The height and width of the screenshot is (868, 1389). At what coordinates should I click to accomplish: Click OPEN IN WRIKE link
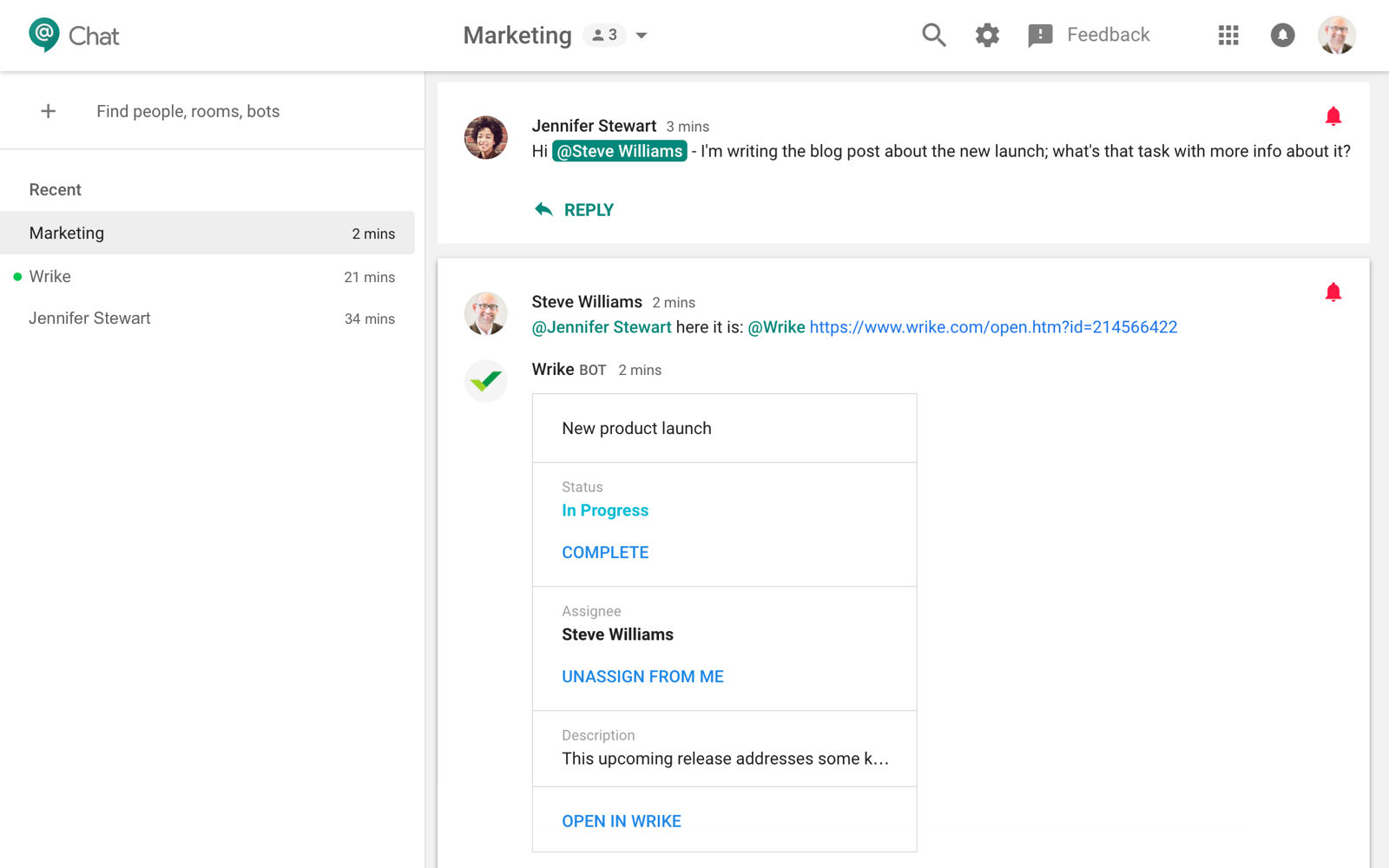622,821
